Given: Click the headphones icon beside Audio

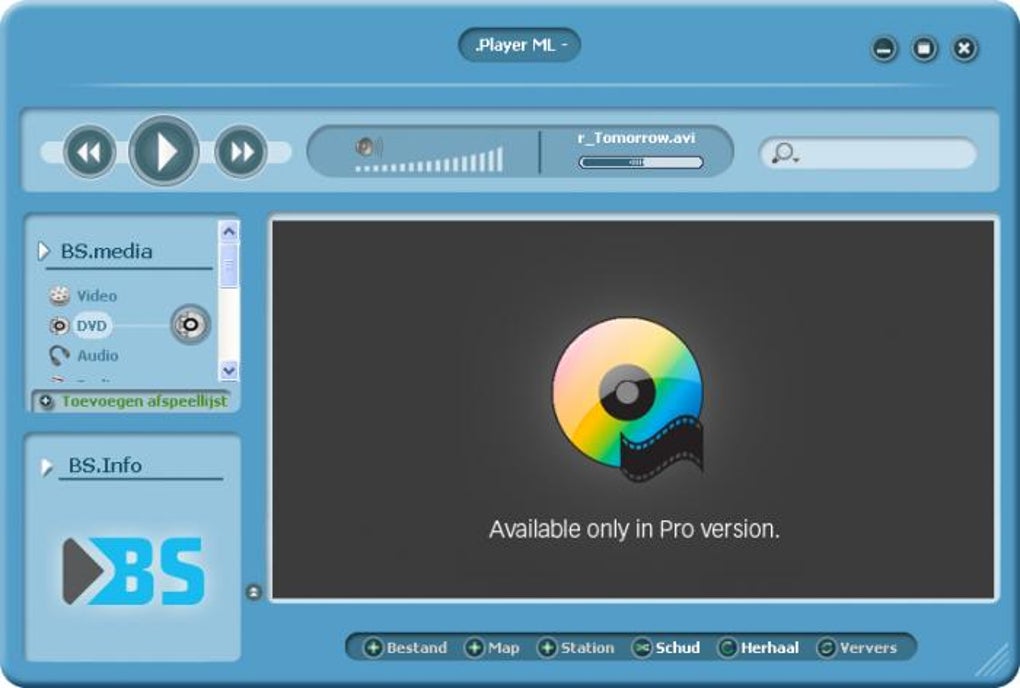Looking at the screenshot, I should click(x=59, y=356).
